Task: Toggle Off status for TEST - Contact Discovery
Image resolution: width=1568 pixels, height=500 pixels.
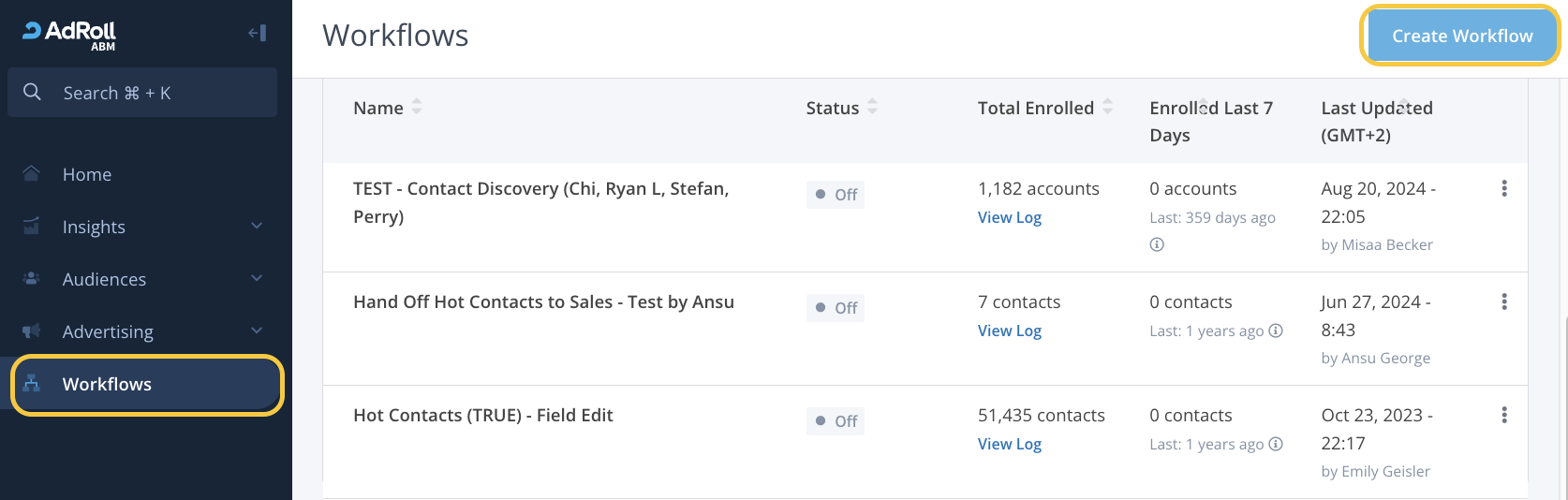Action: pyautogui.click(x=836, y=195)
